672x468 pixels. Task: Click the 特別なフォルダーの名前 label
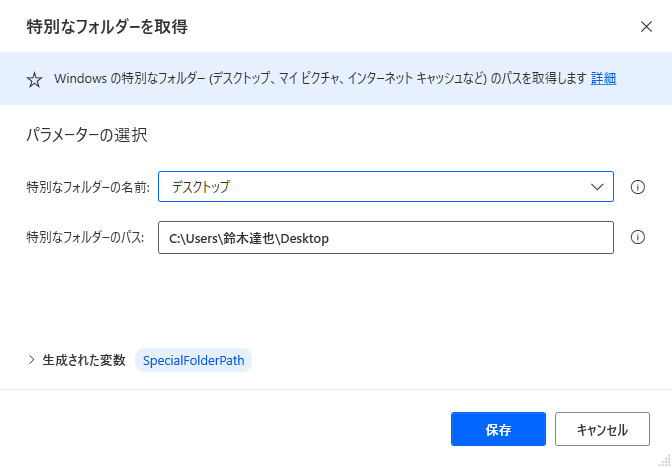[88, 187]
